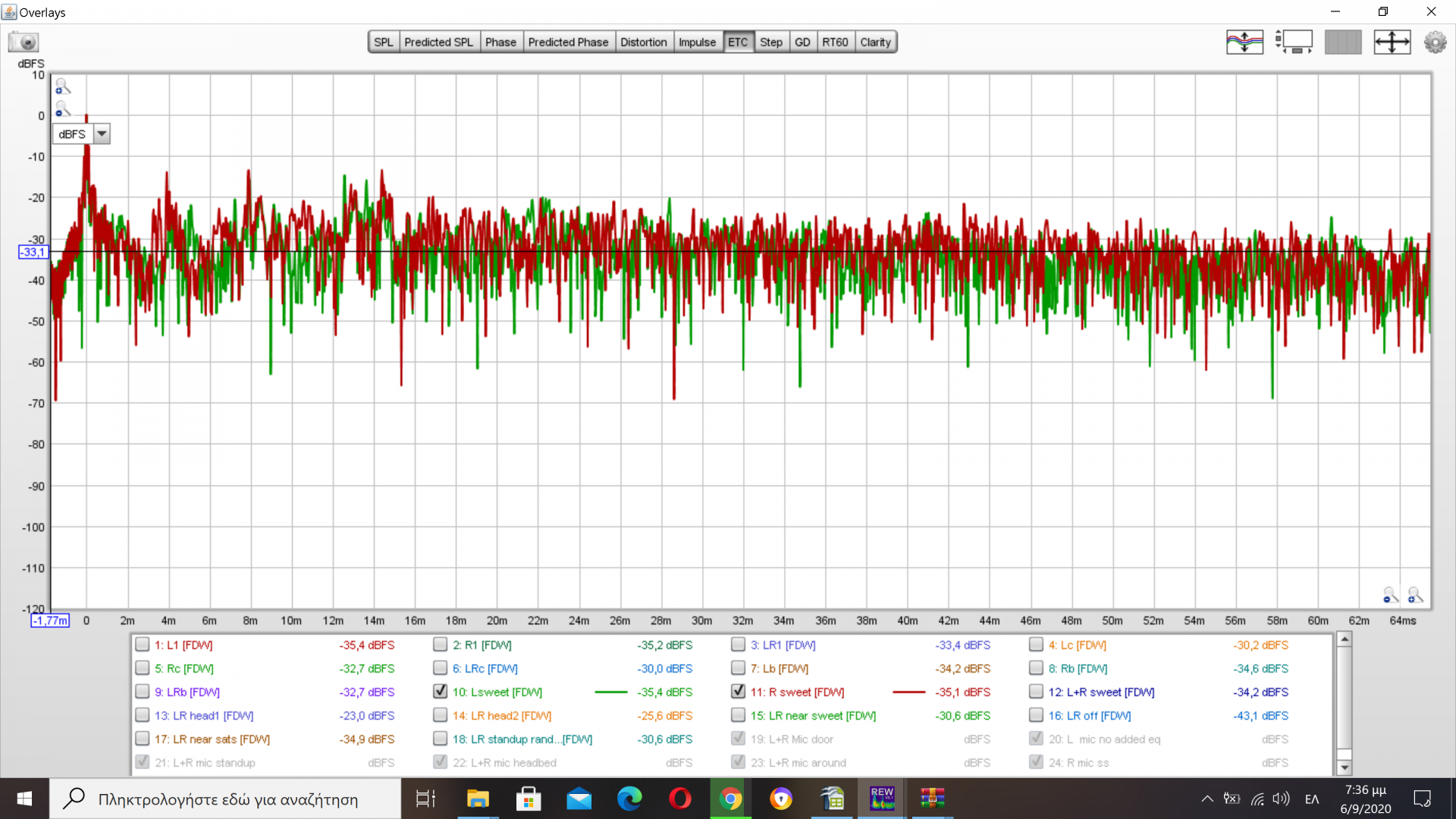Enable trace 17: LR near sats [FDW]
1456x819 pixels.
[142, 739]
